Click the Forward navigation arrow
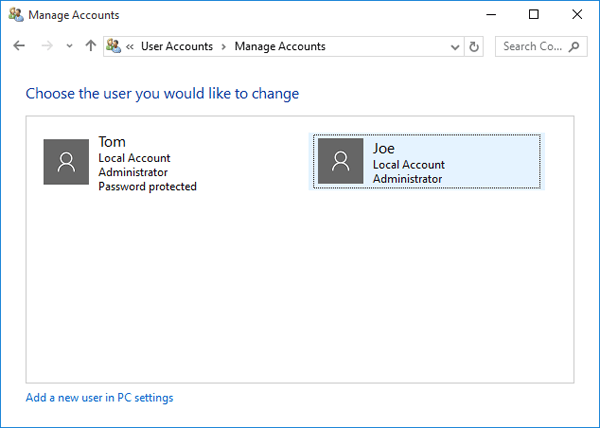This screenshot has height=428, width=600. pyautogui.click(x=45, y=46)
